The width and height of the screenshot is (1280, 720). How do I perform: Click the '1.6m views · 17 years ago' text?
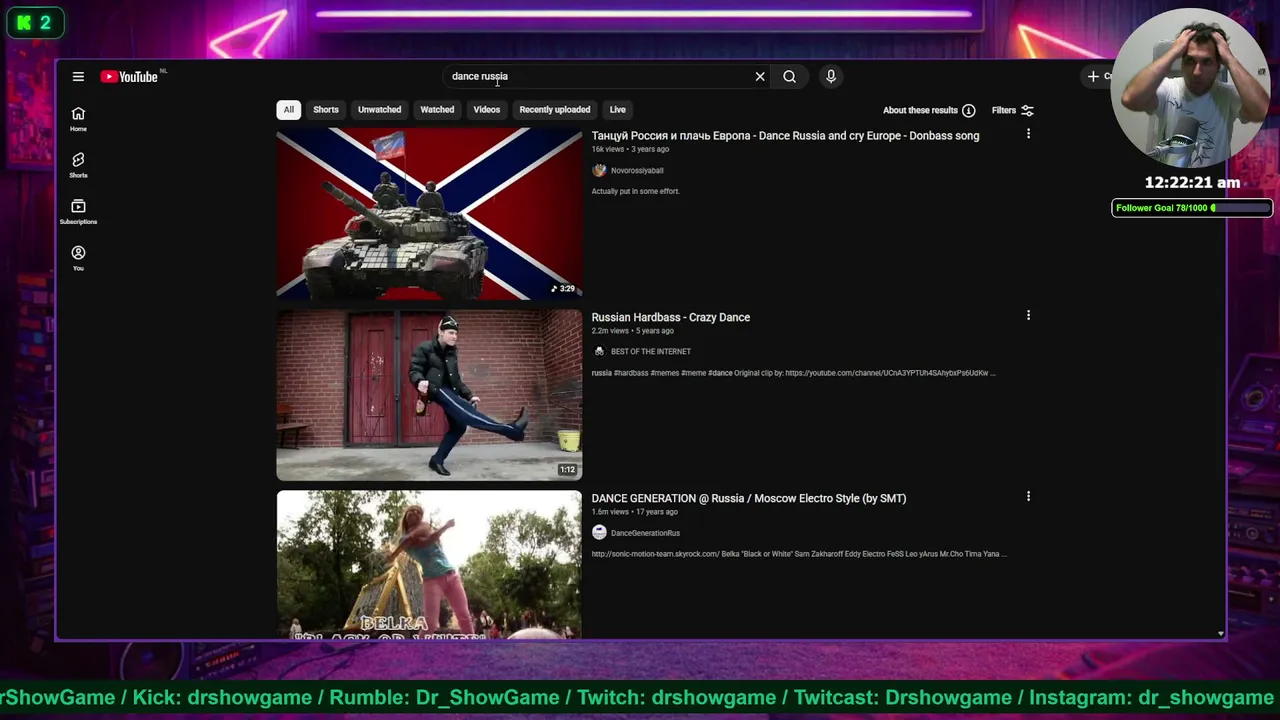tap(634, 512)
